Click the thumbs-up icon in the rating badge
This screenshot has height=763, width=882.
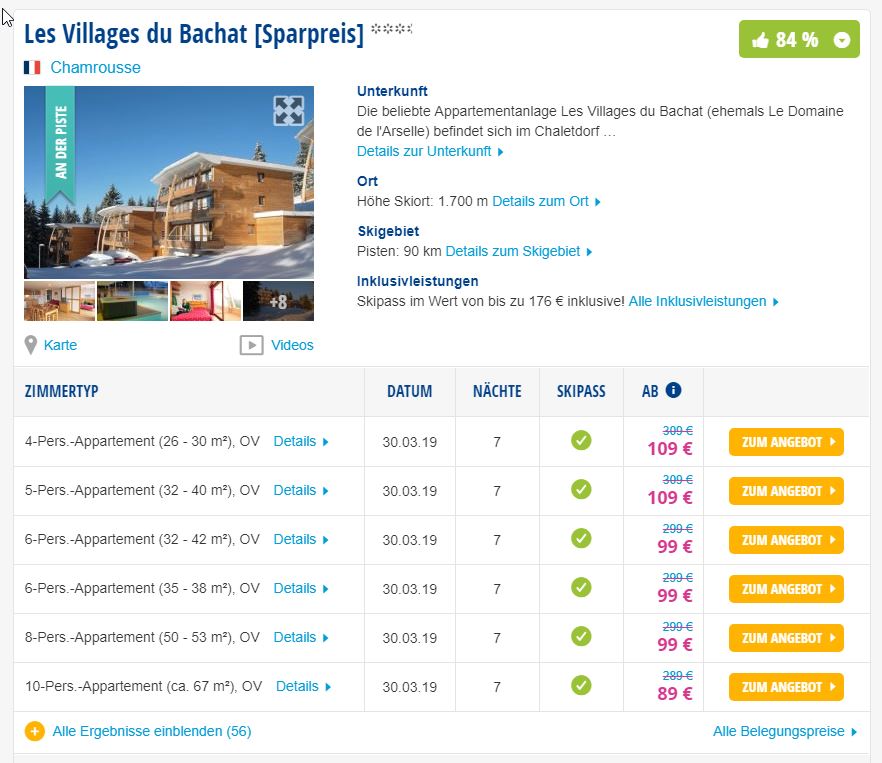[764, 40]
